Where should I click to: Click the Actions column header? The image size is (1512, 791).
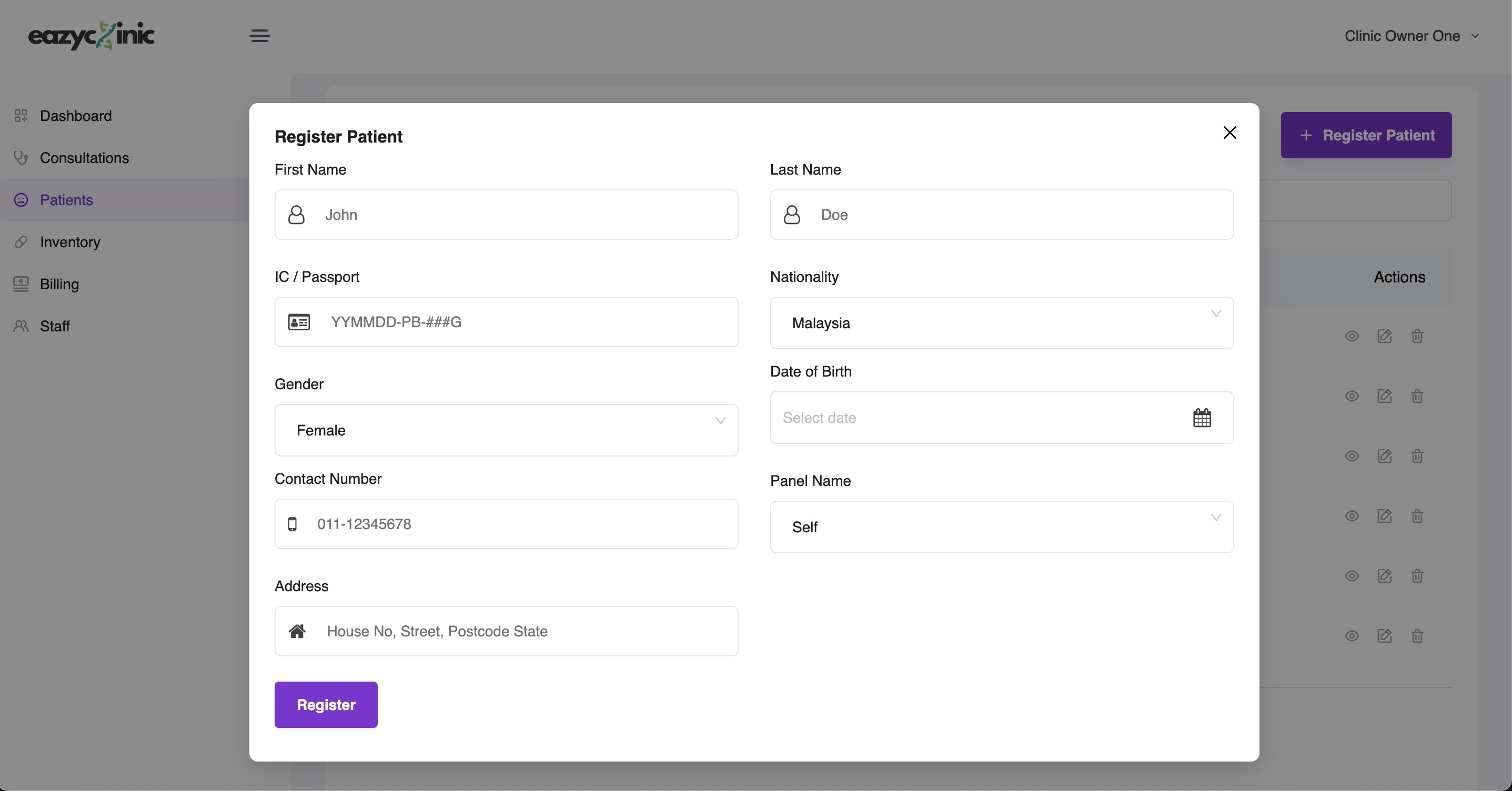1399,277
